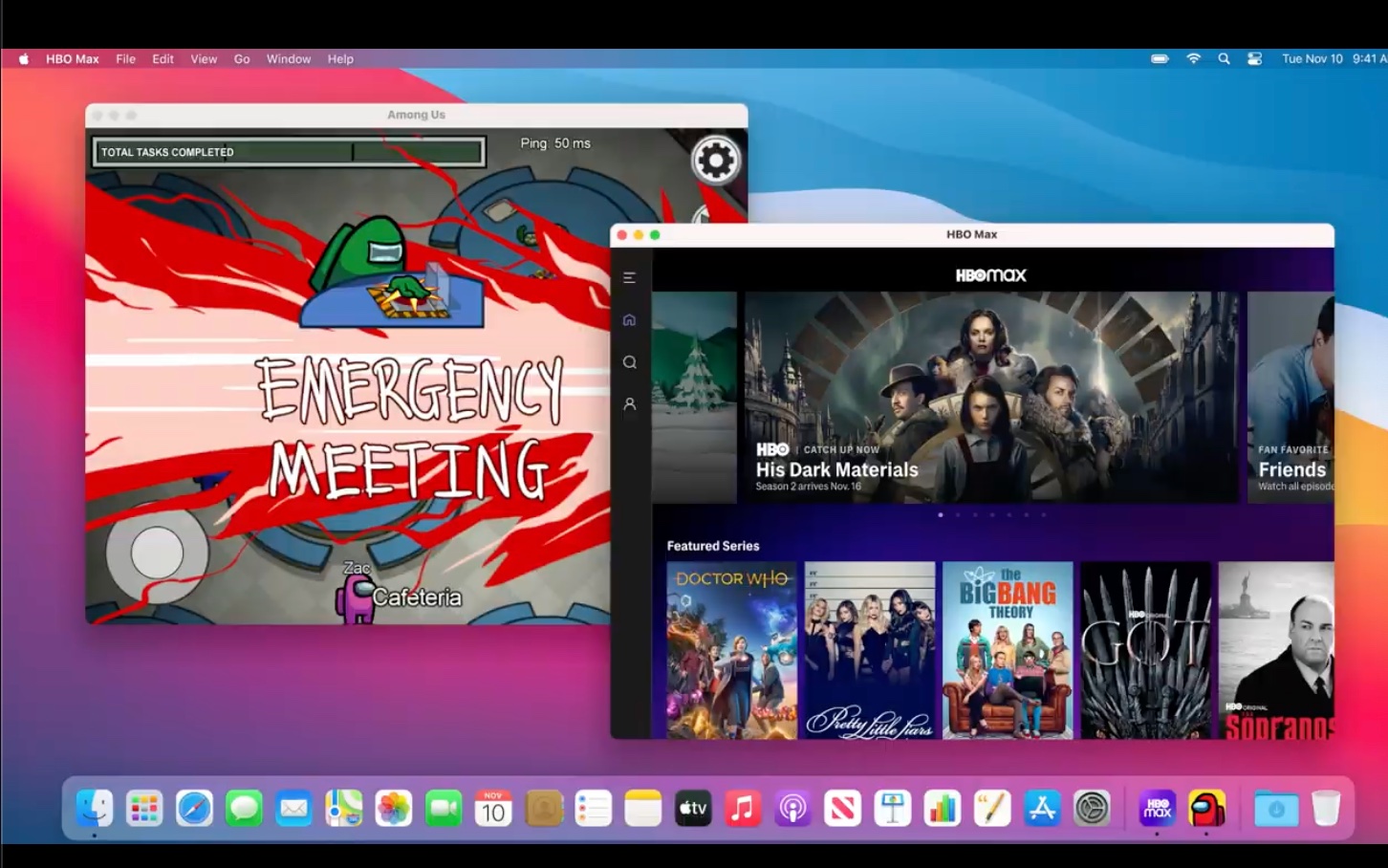Open the Calendar dock icon showing 10
The image size is (1388, 868).
click(x=493, y=809)
